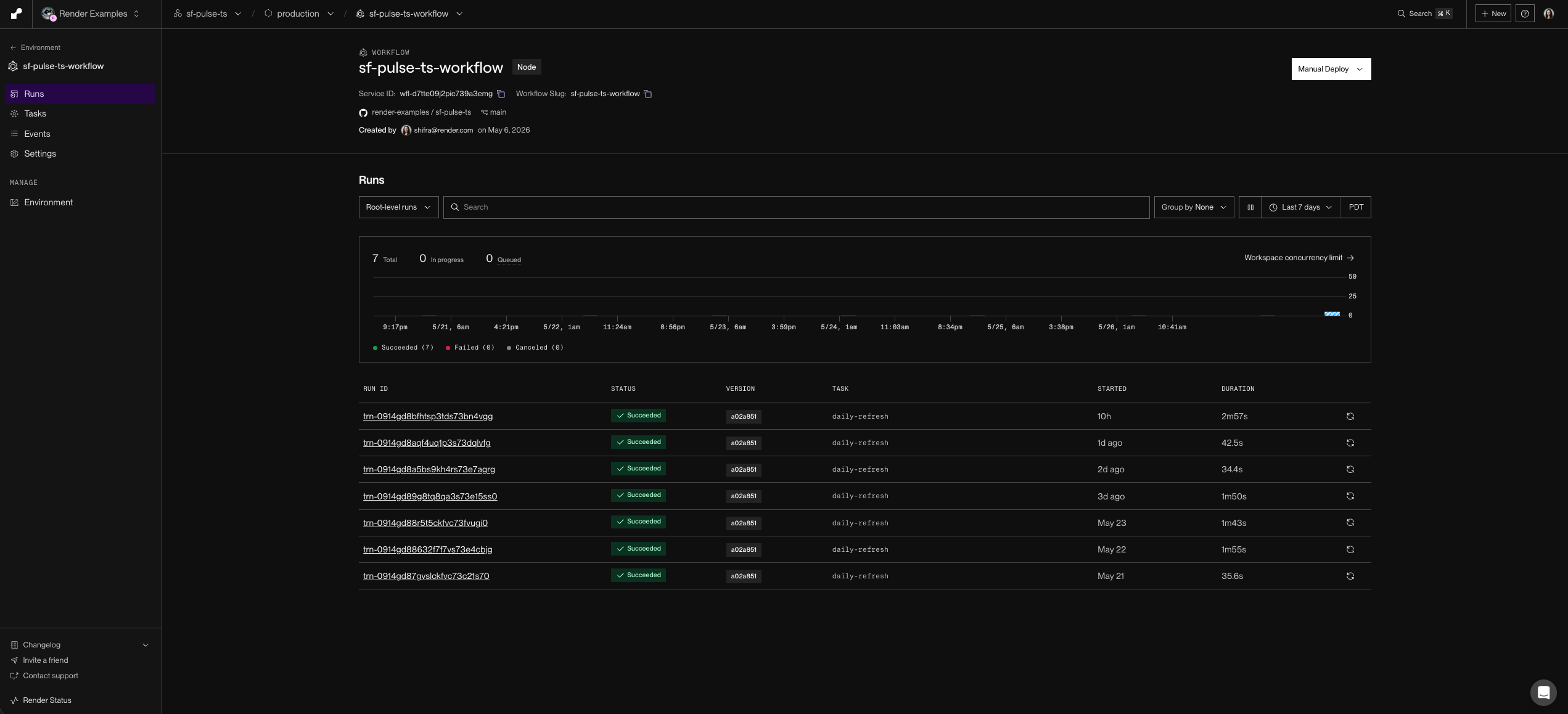Rerun the run trn-0914gd89g8tq8qa3s73e15ss0

[x=1350, y=496]
